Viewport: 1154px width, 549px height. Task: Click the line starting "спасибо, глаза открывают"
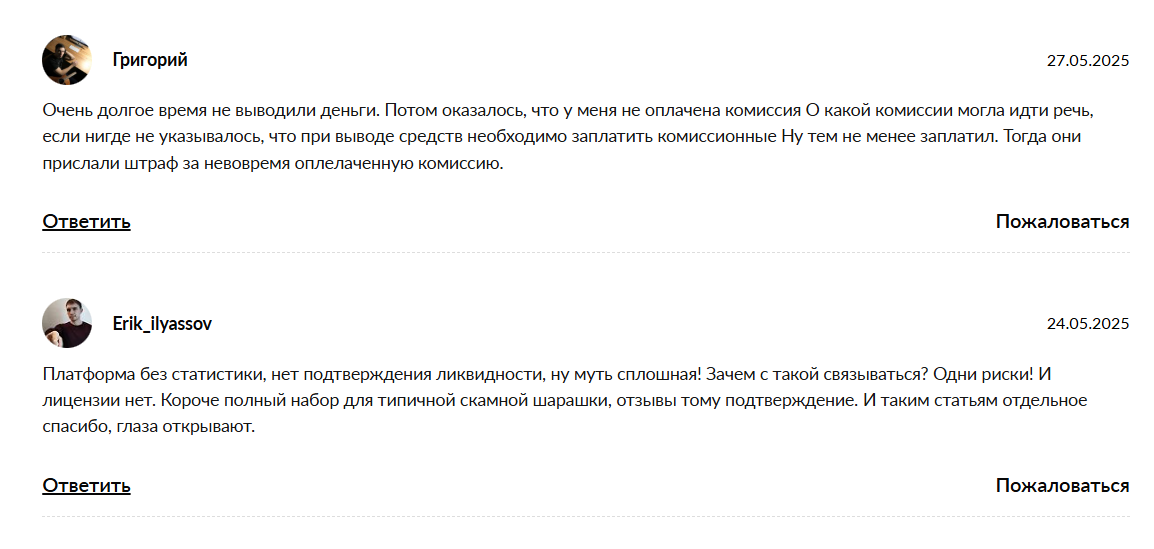pyautogui.click(x=150, y=428)
